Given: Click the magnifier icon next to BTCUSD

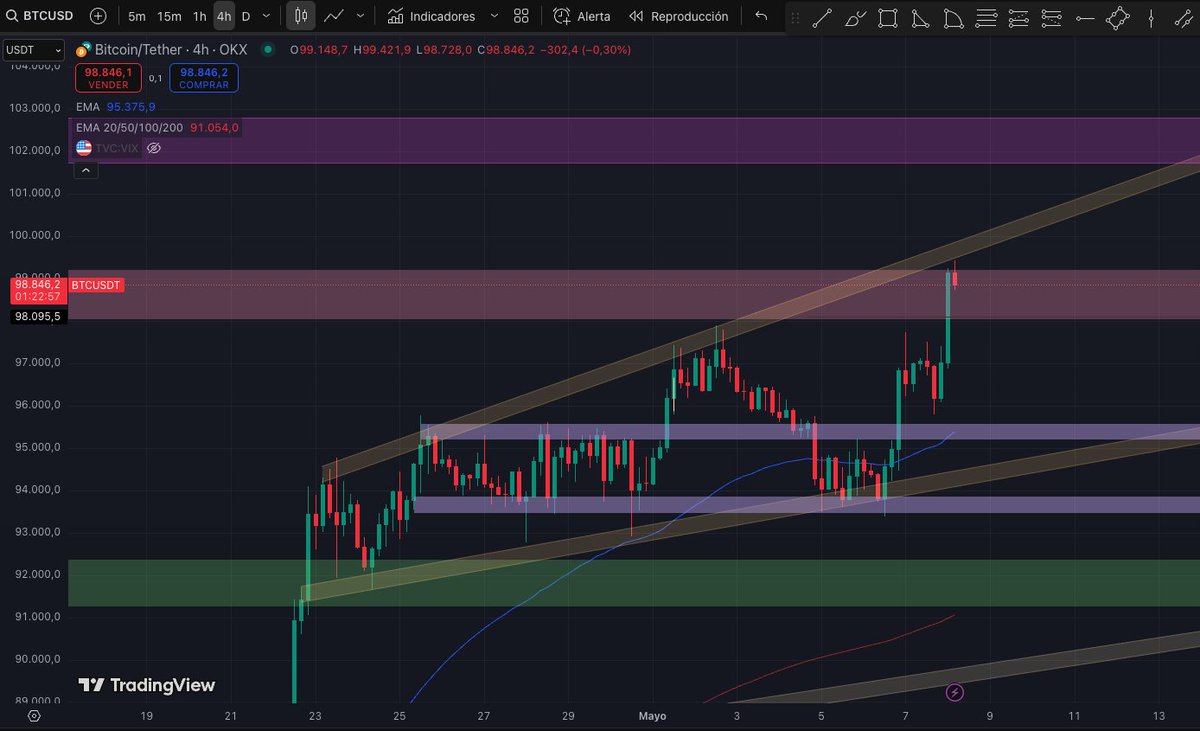Looking at the screenshot, I should click(x=12, y=16).
